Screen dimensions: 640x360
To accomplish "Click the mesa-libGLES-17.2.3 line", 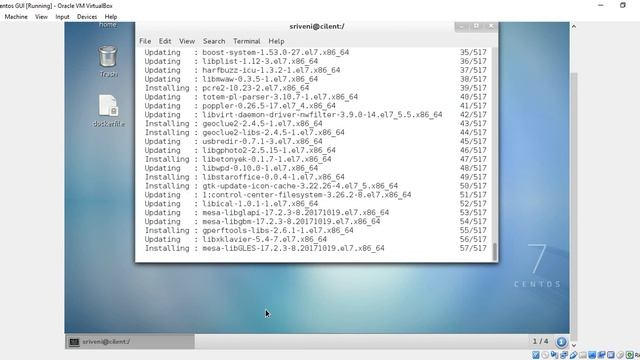I will pos(316,248).
